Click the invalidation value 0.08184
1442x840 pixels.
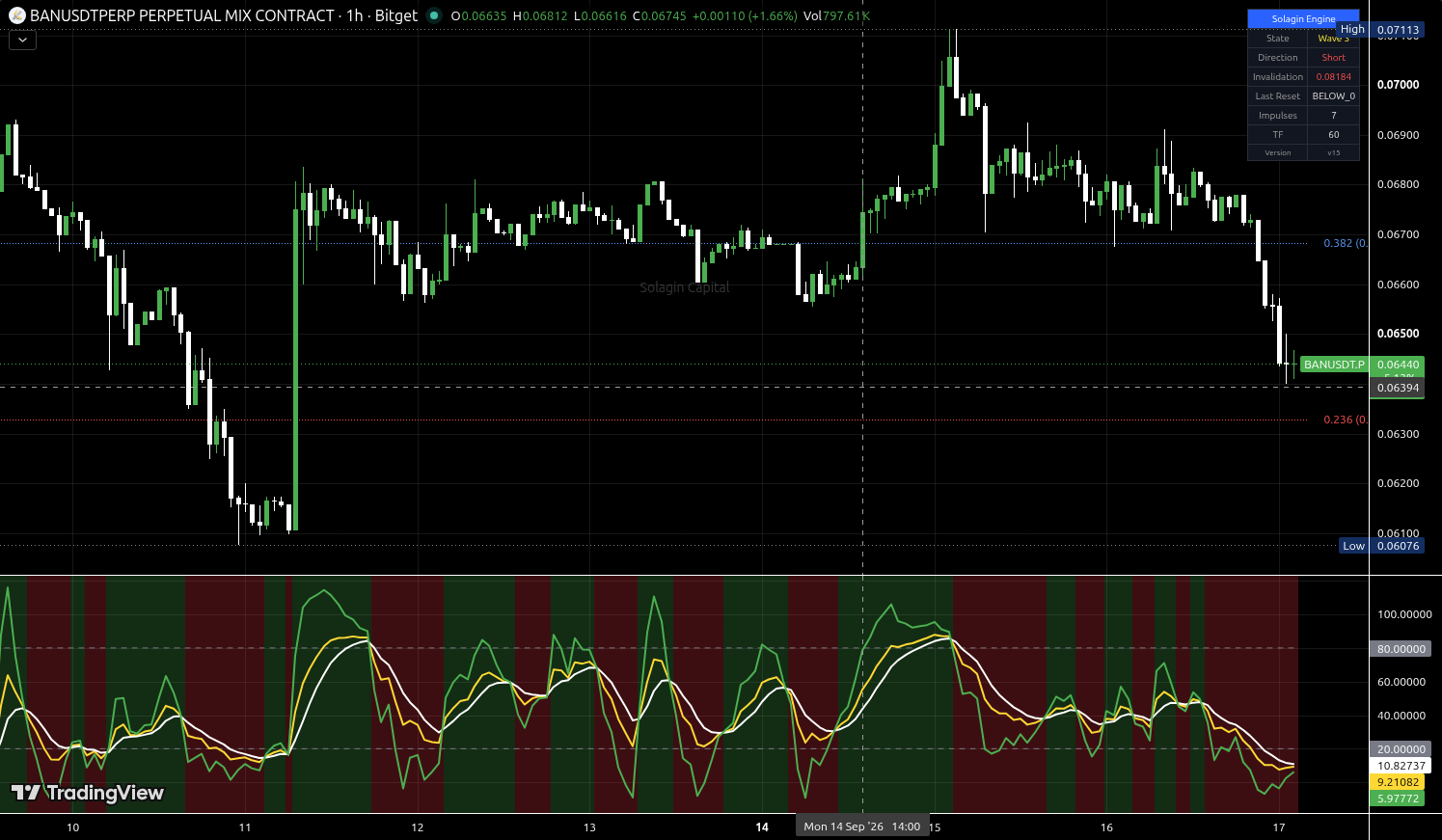[x=1333, y=77]
